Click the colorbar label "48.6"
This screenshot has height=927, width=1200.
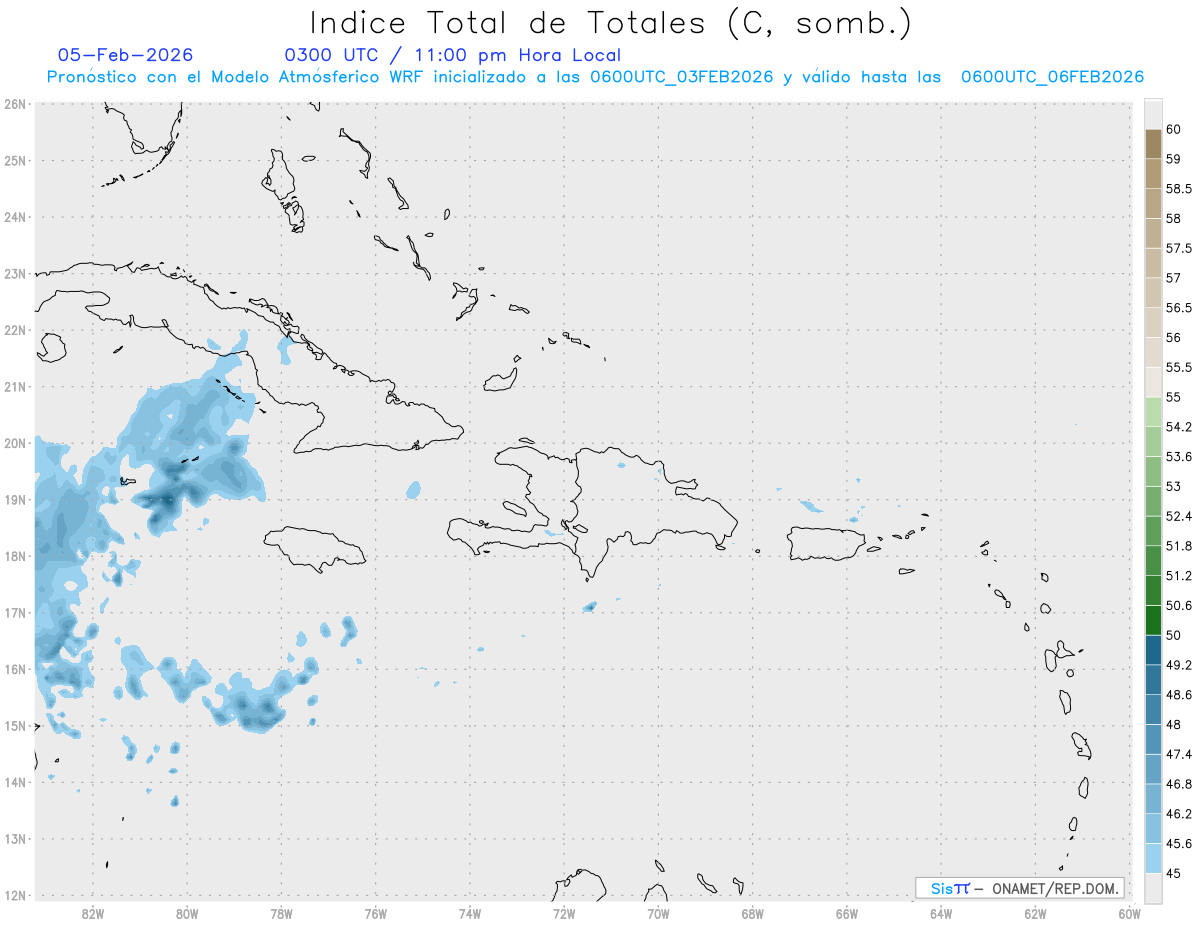pyautogui.click(x=1179, y=695)
